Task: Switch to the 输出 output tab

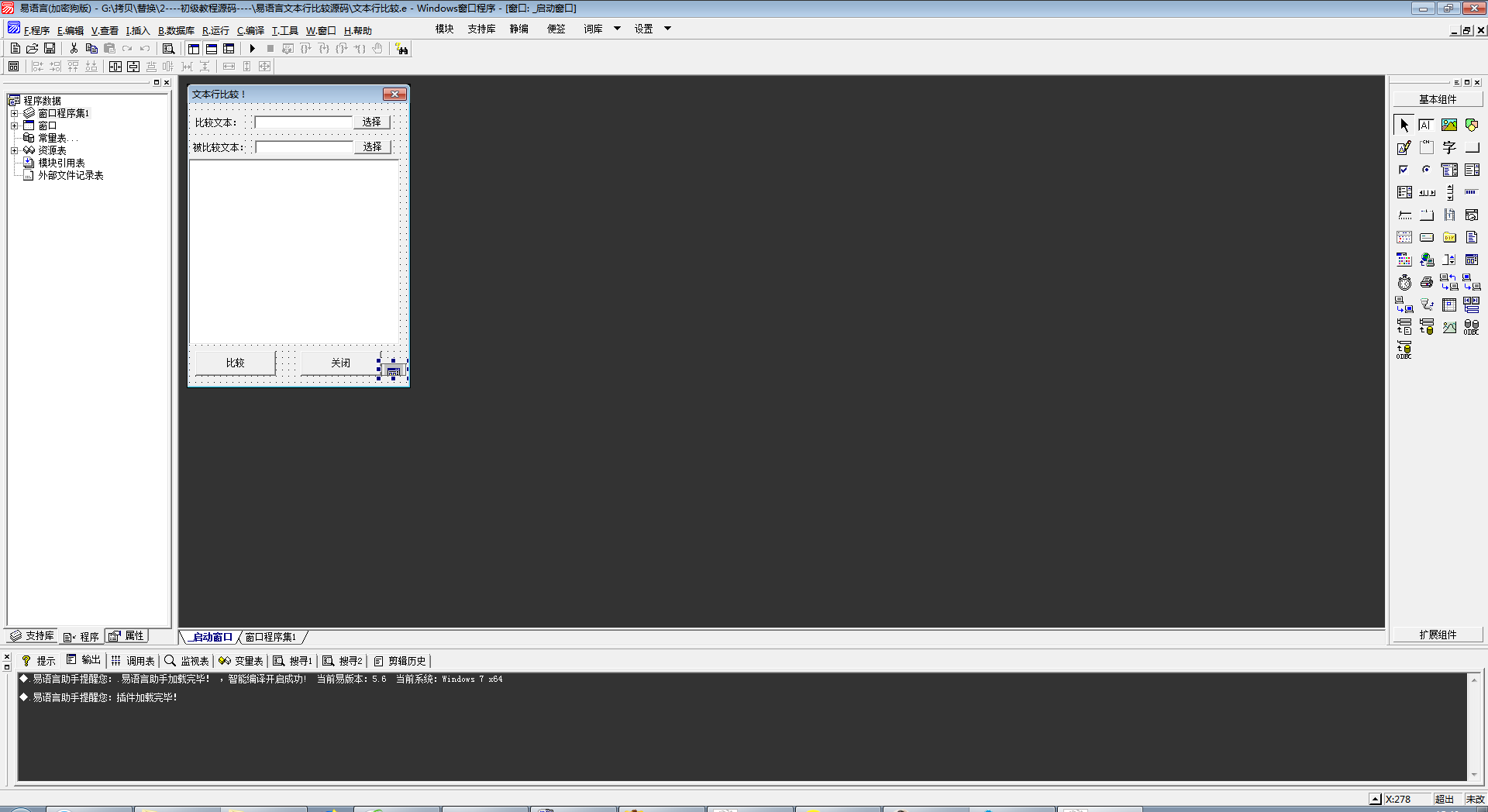Action: pyautogui.click(x=84, y=660)
